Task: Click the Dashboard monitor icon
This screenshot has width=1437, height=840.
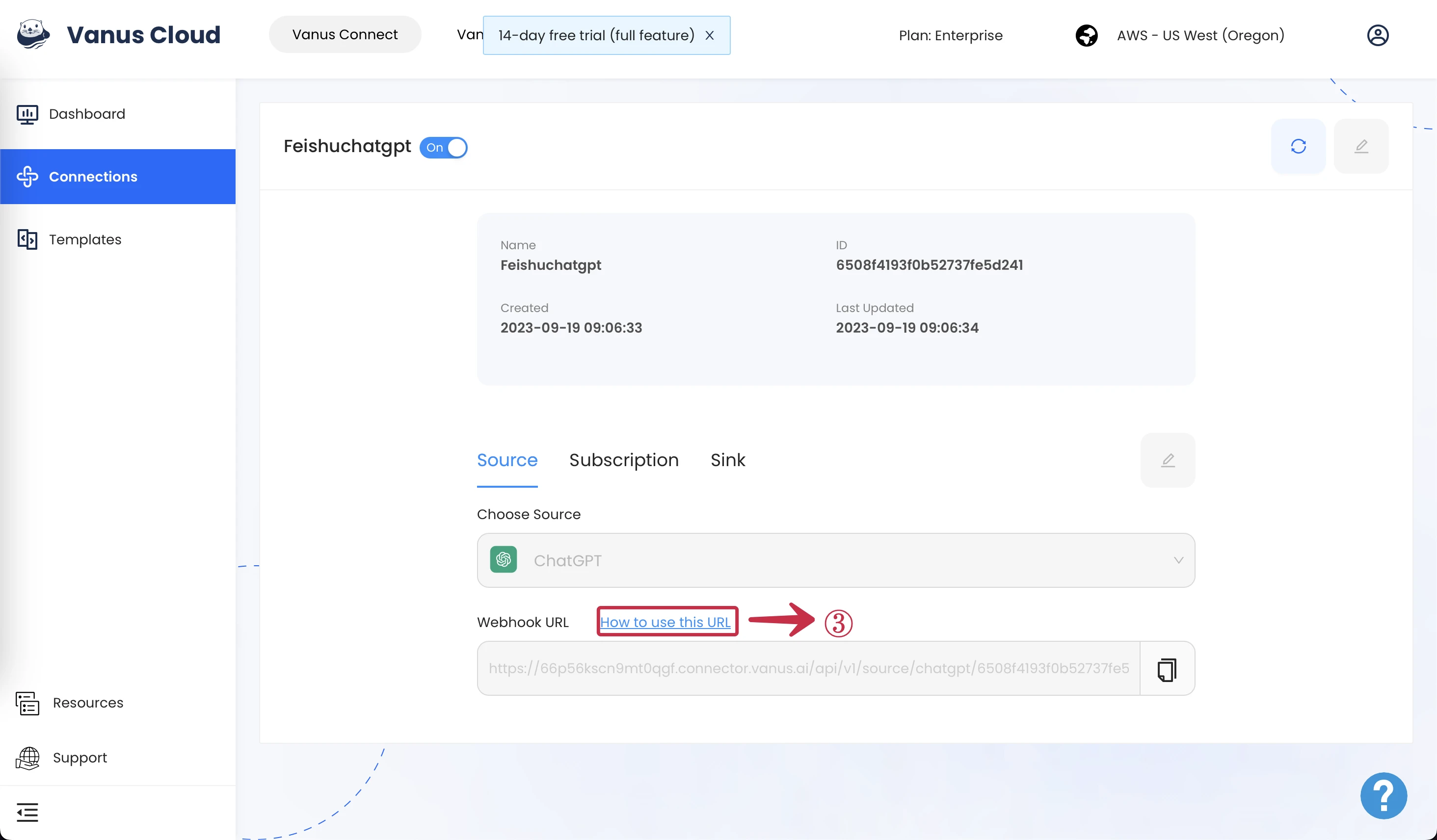Action: pos(27,115)
